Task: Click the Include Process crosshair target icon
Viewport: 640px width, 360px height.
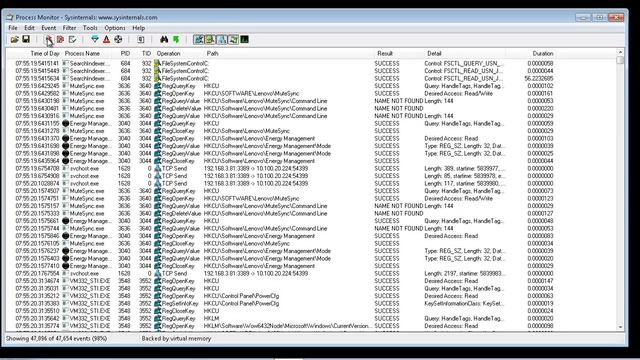Action: [x=118, y=40]
